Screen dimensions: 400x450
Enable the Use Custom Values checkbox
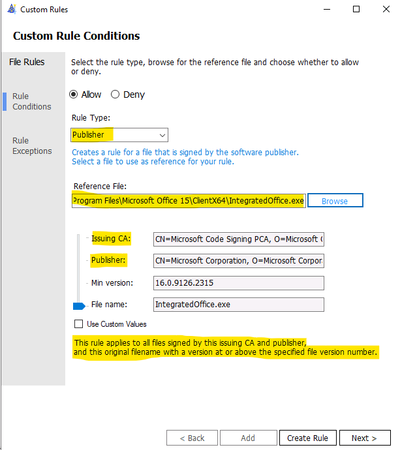point(78,324)
